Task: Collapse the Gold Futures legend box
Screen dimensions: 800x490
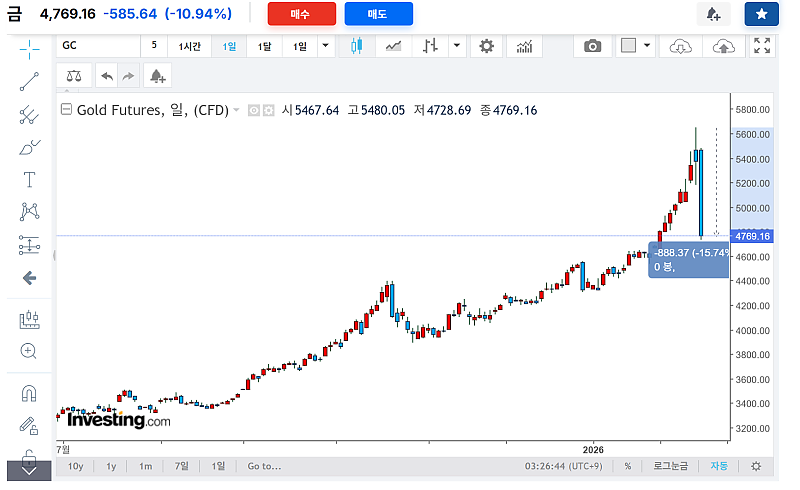Action: pyautogui.click(x=67, y=110)
